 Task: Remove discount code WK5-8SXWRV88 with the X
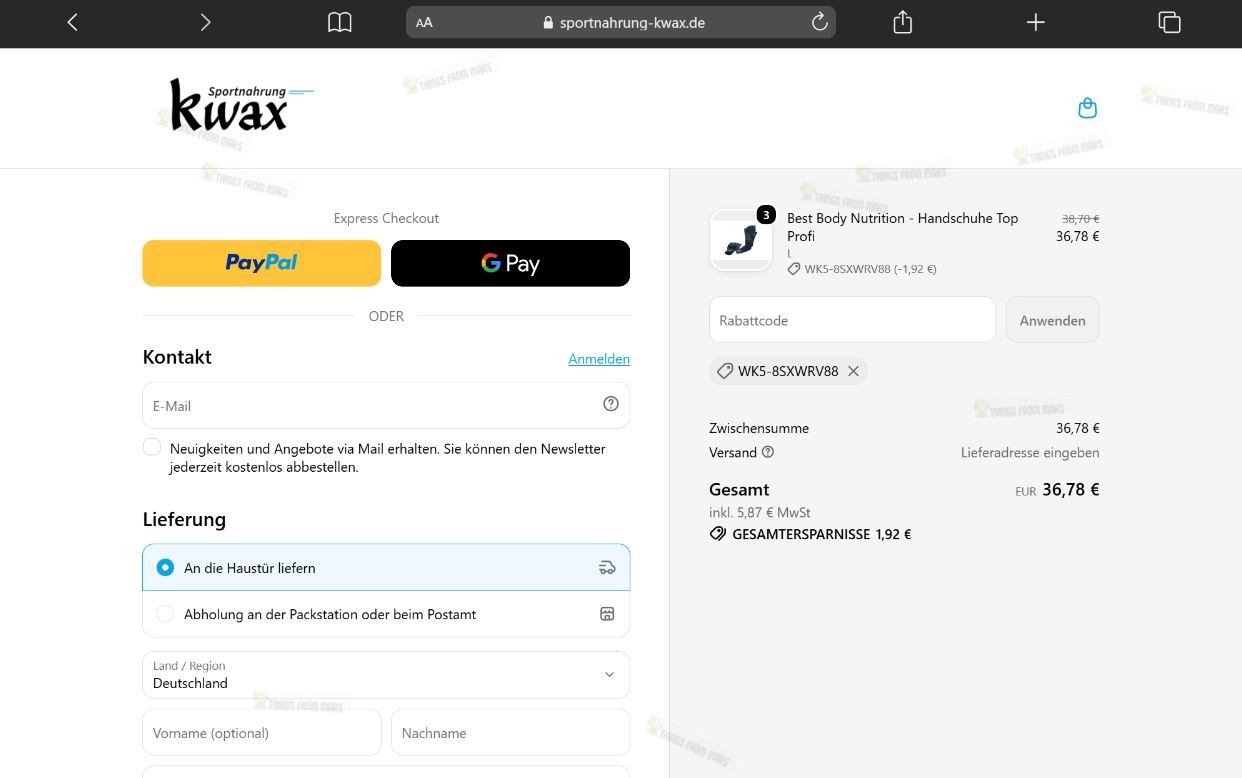853,371
